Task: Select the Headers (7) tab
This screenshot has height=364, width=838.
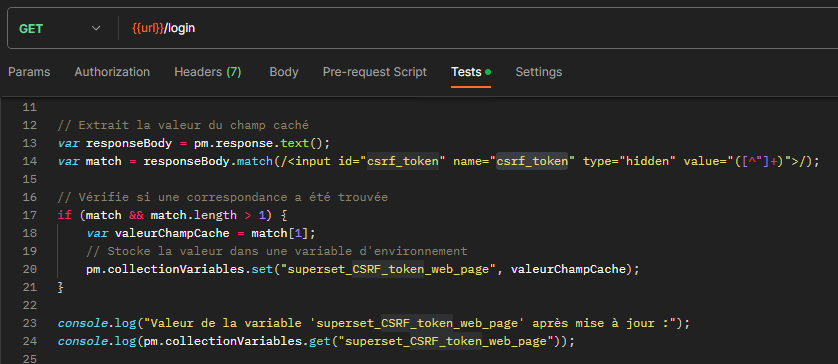Action: (208, 72)
